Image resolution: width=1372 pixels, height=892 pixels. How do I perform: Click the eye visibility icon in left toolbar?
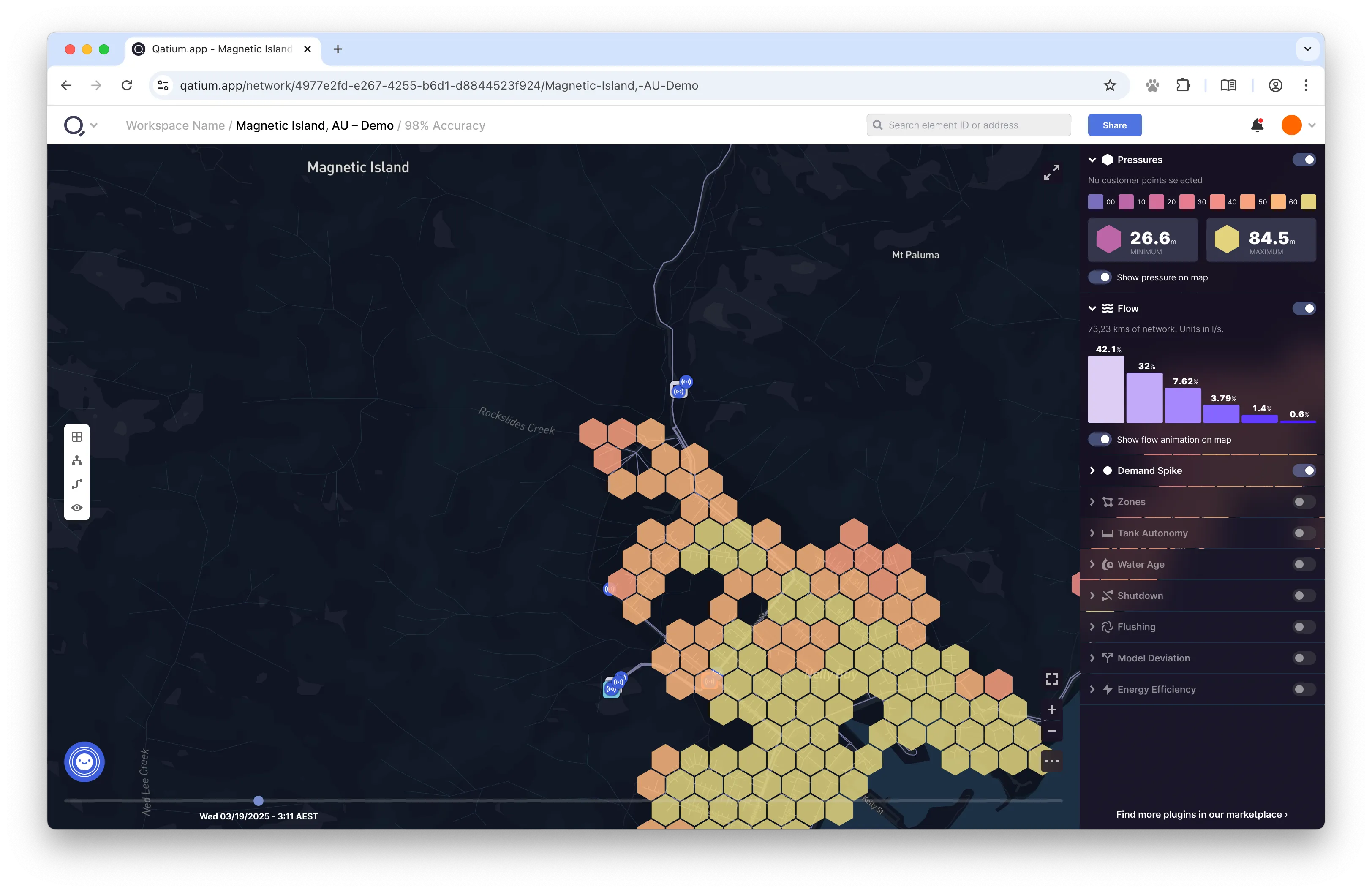click(x=77, y=508)
